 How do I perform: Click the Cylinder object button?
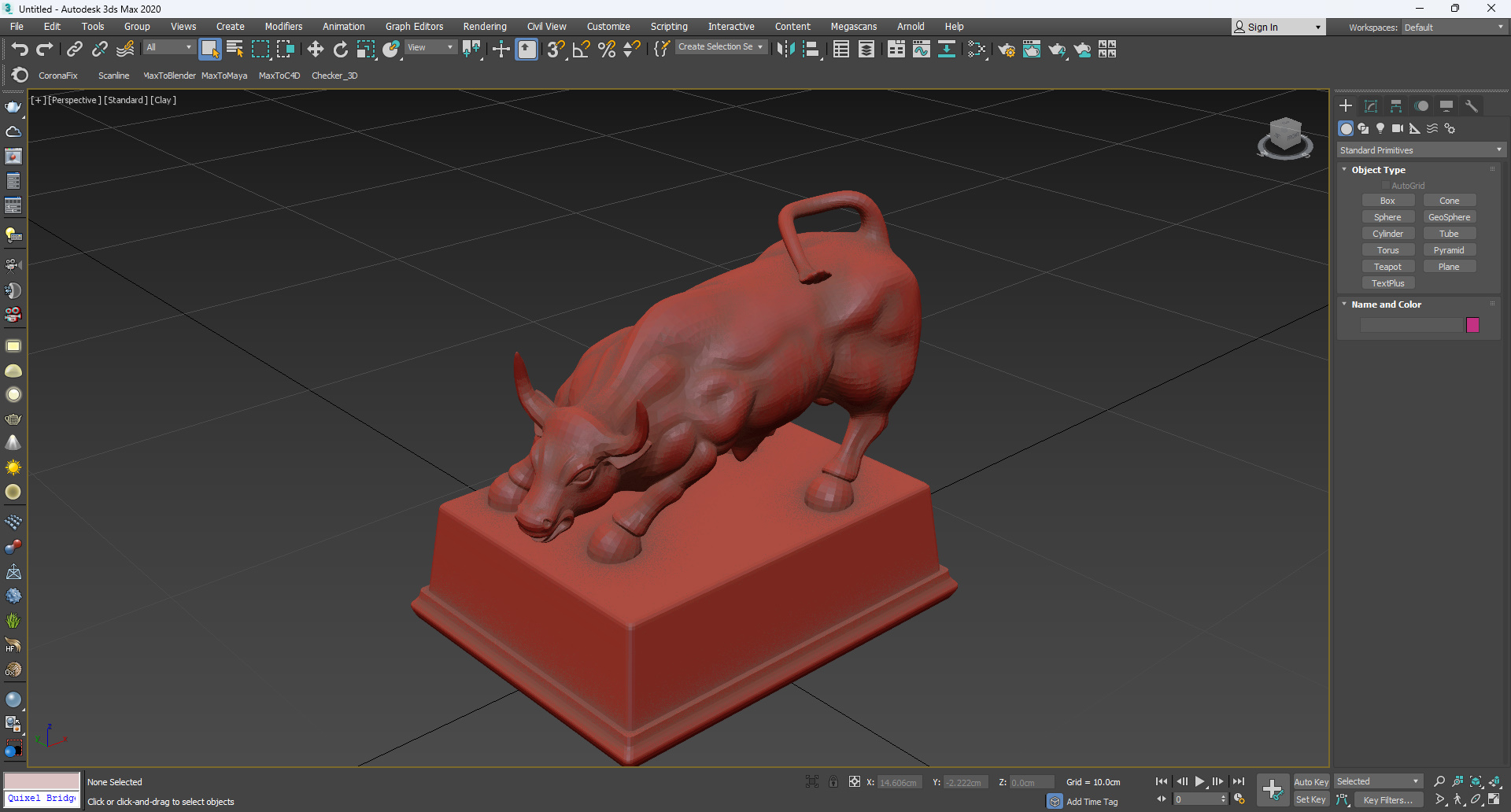pyautogui.click(x=1388, y=234)
